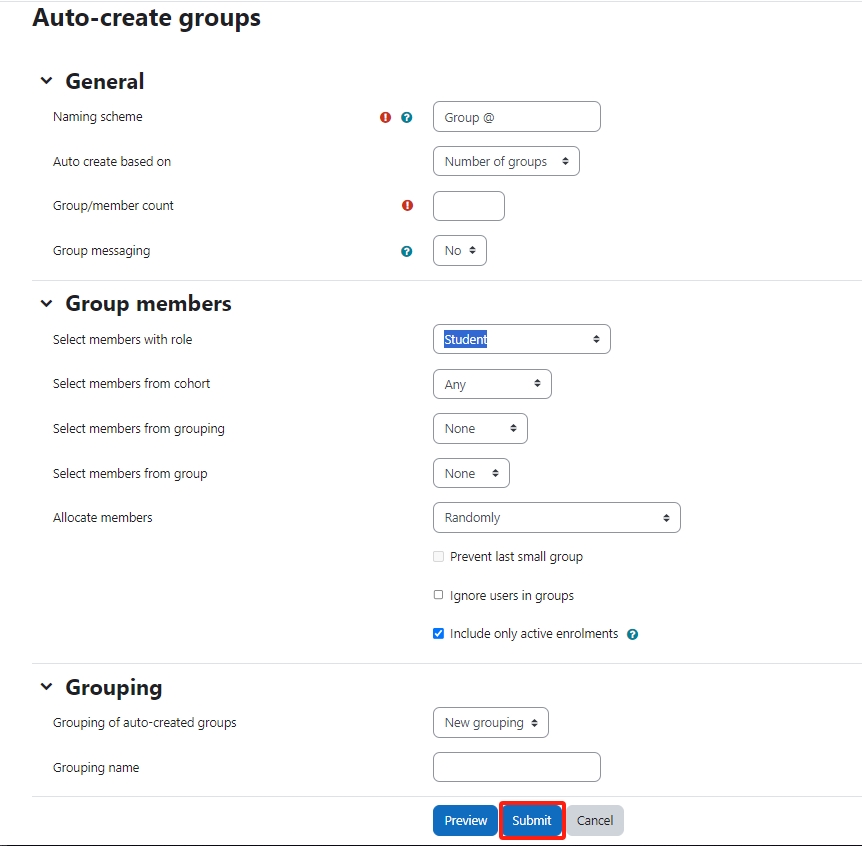
Task: Open the Grouping of auto-created groups dropdown
Action: click(490, 722)
